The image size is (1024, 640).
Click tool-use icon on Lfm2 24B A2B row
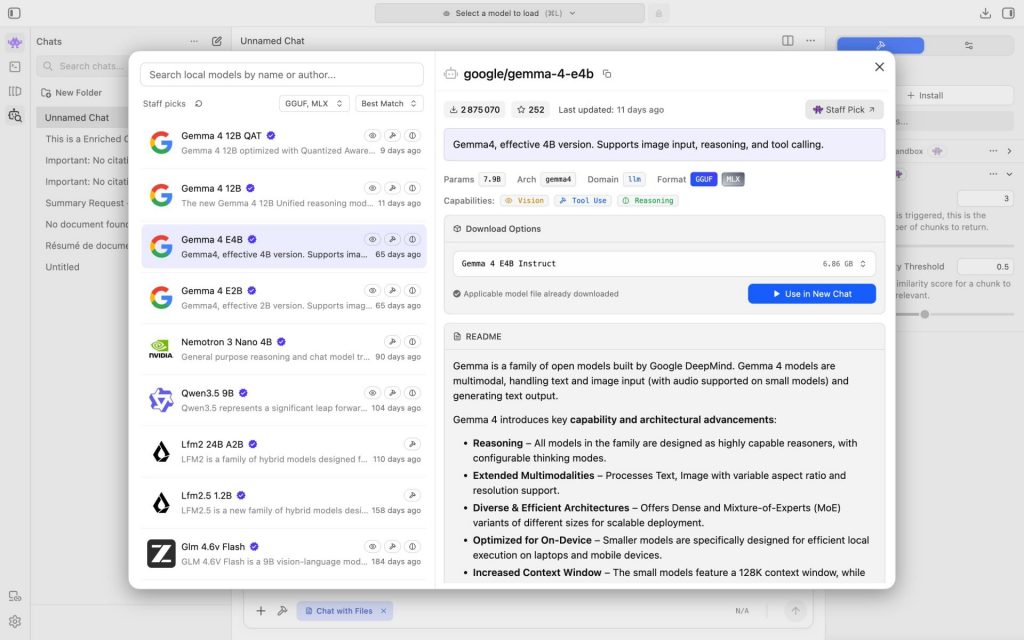pos(412,444)
